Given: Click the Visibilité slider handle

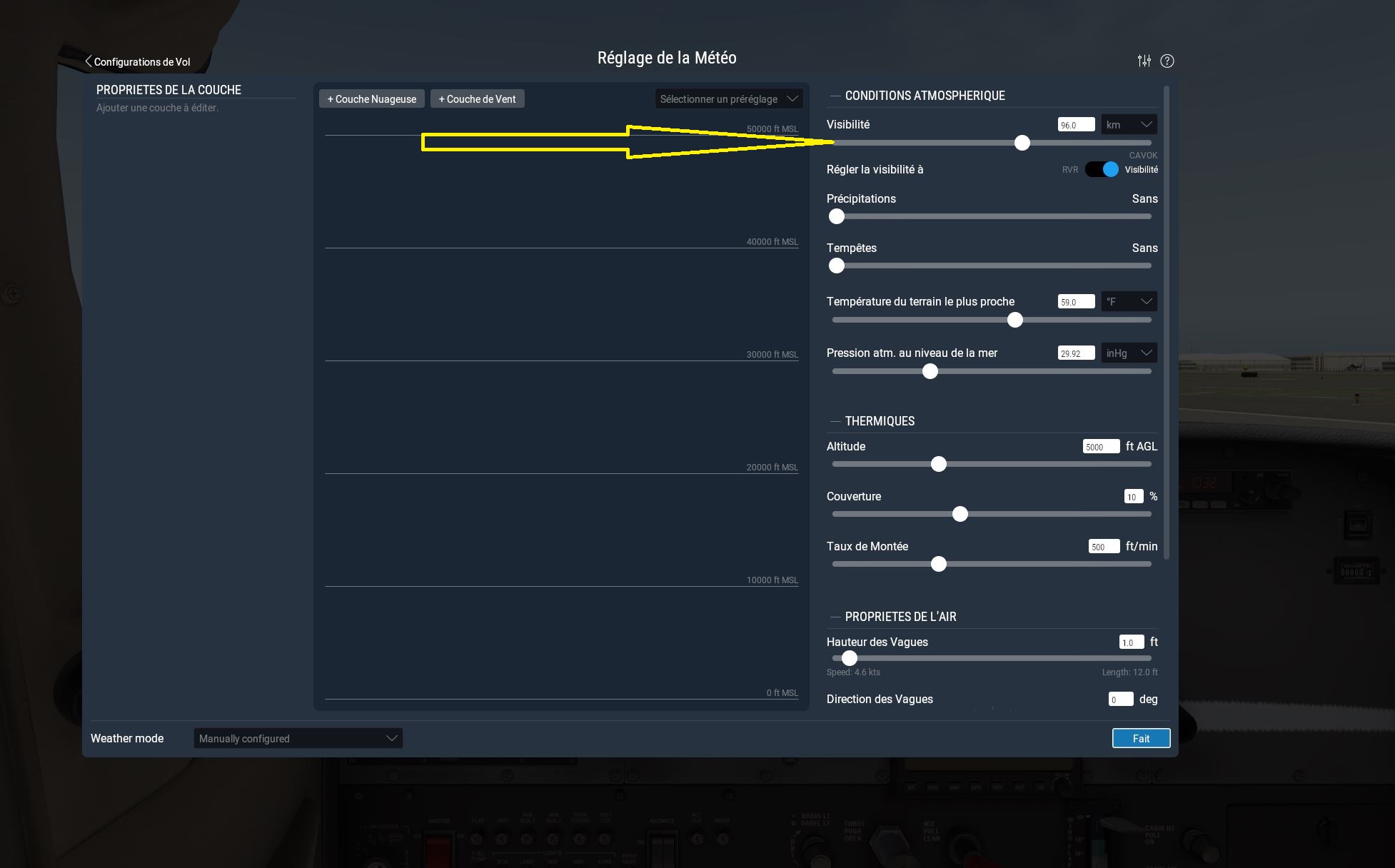Looking at the screenshot, I should point(1022,143).
